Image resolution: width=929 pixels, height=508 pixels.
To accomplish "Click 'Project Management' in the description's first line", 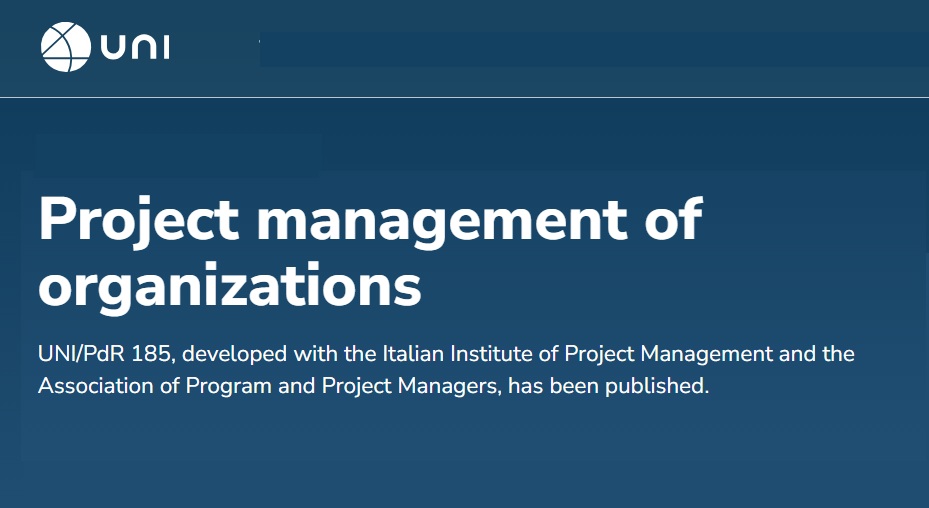I will point(668,354).
